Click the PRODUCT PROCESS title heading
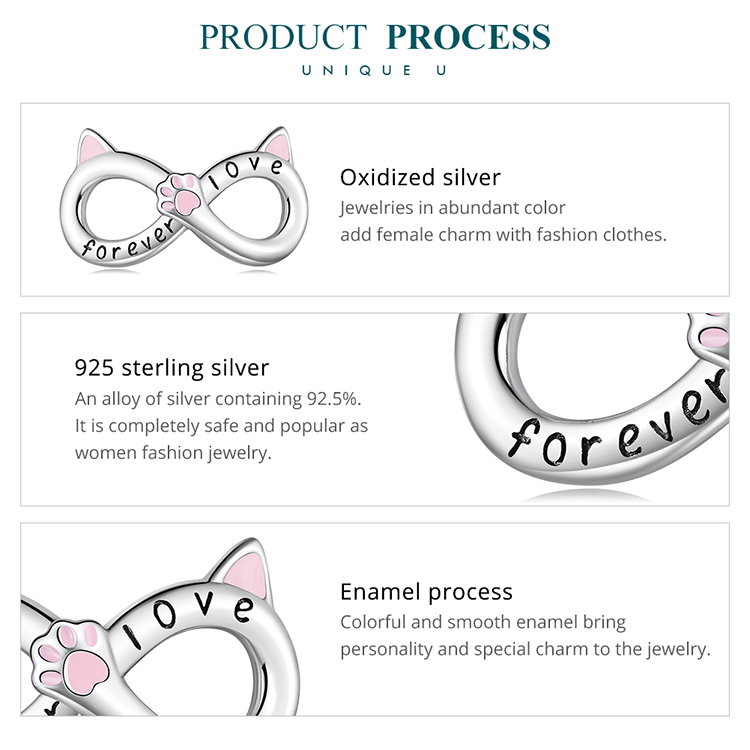 point(375,37)
